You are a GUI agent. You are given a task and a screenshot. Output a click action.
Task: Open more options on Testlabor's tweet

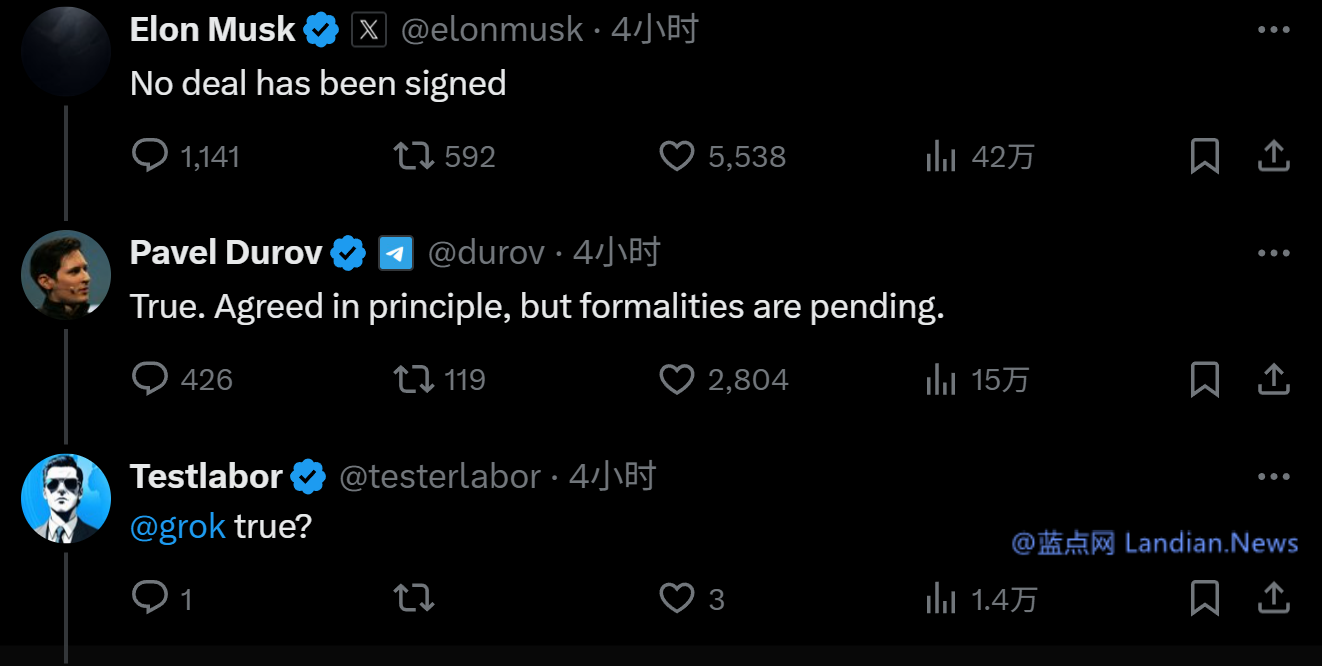coord(1273,477)
